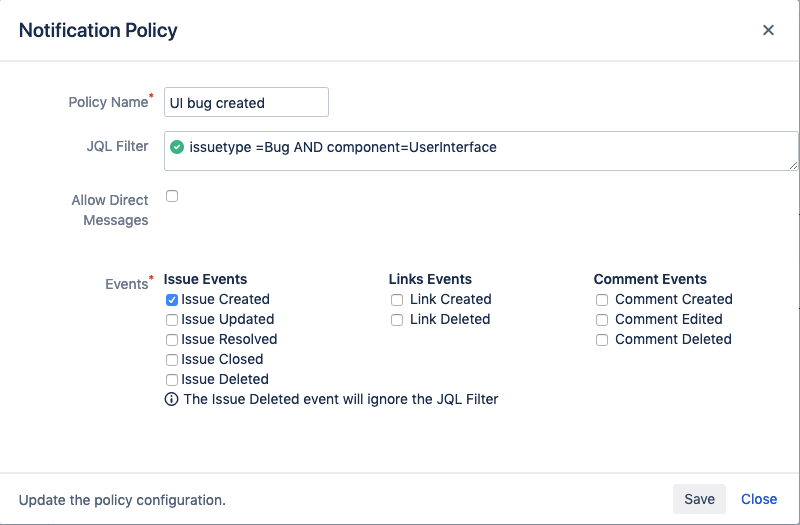Uncheck the Issue Created checkbox

click(x=172, y=299)
